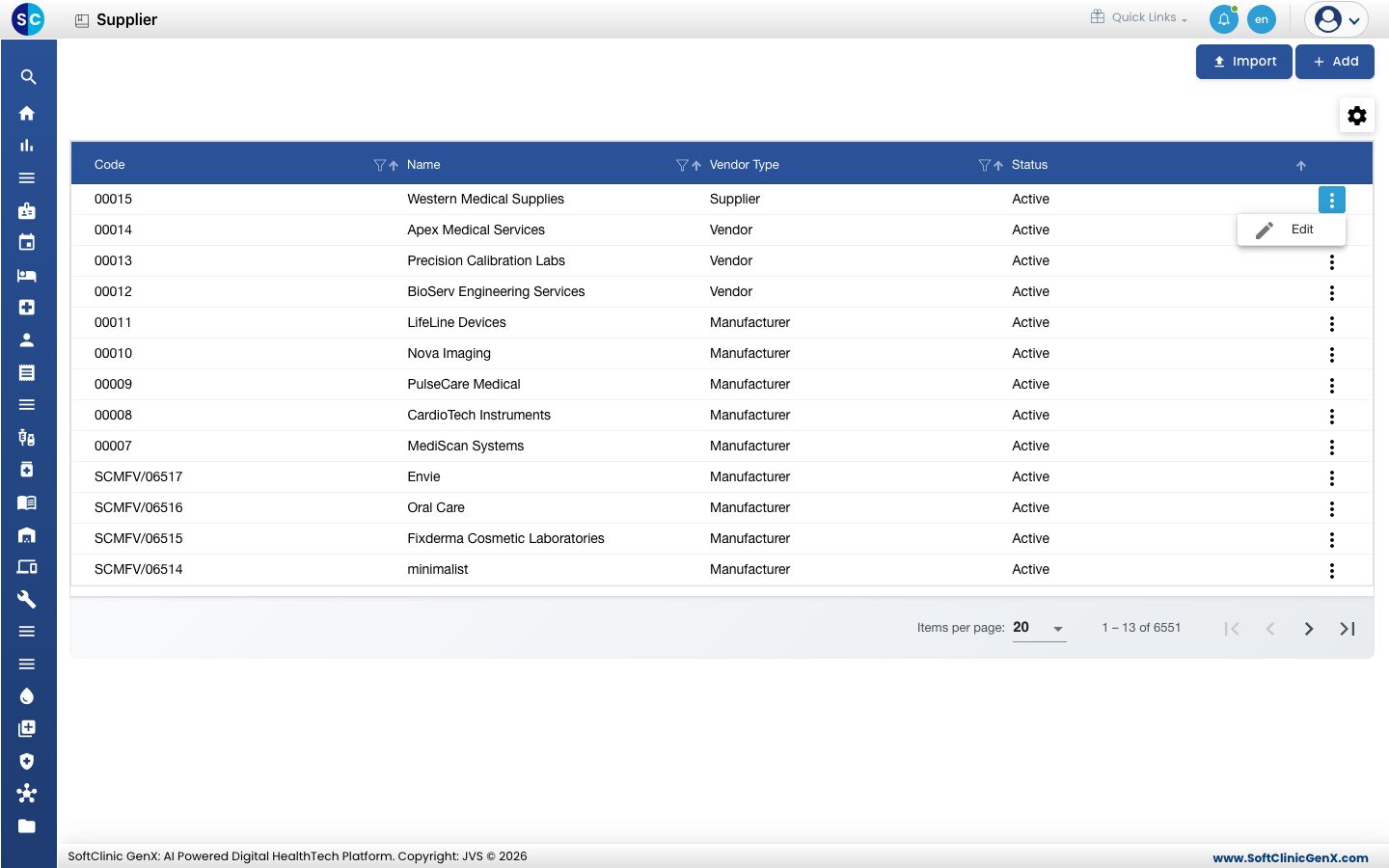The image size is (1389, 868).
Task: Filter the Vendor Type column
Action: click(984, 165)
